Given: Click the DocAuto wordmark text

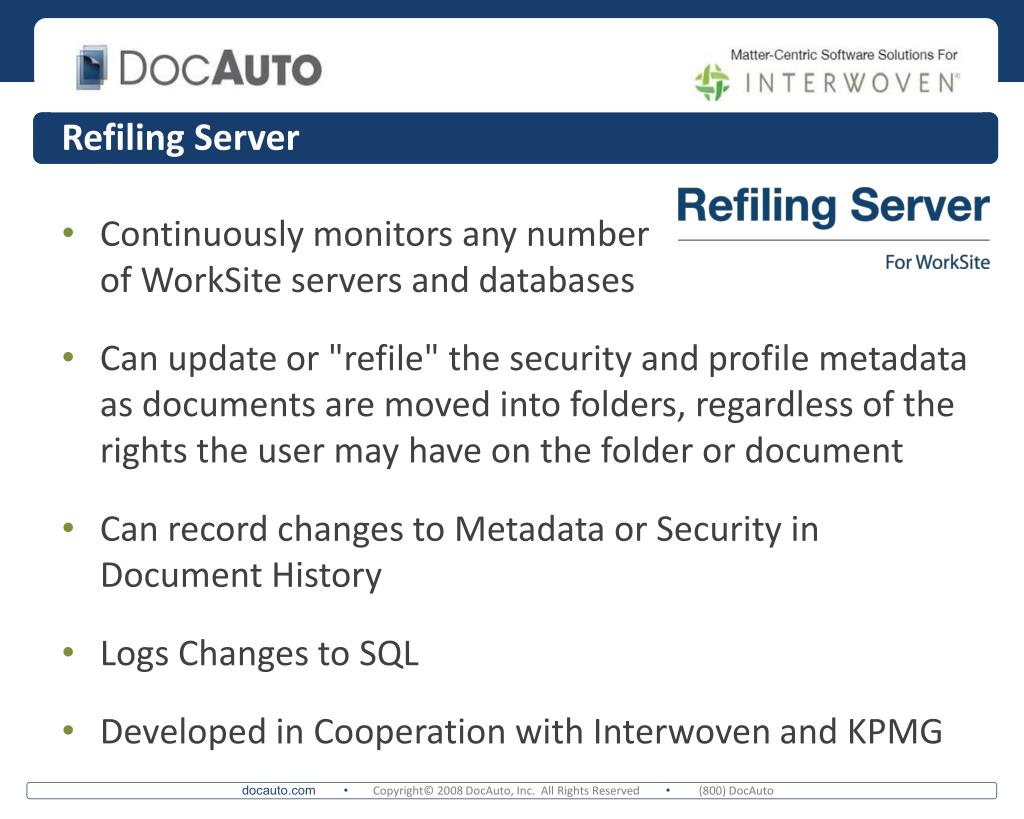Looking at the screenshot, I should point(220,69).
